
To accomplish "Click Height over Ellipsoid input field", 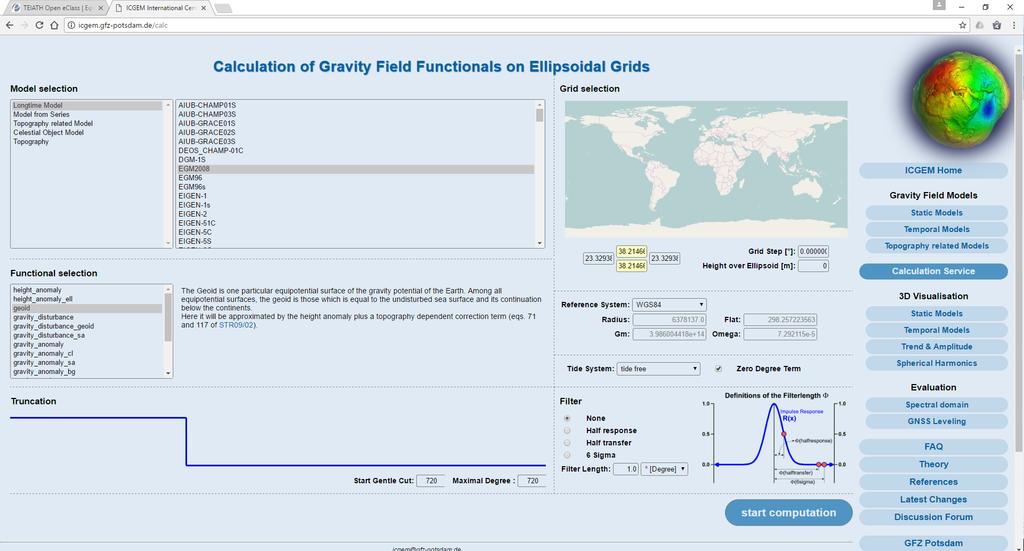I will [x=813, y=266].
